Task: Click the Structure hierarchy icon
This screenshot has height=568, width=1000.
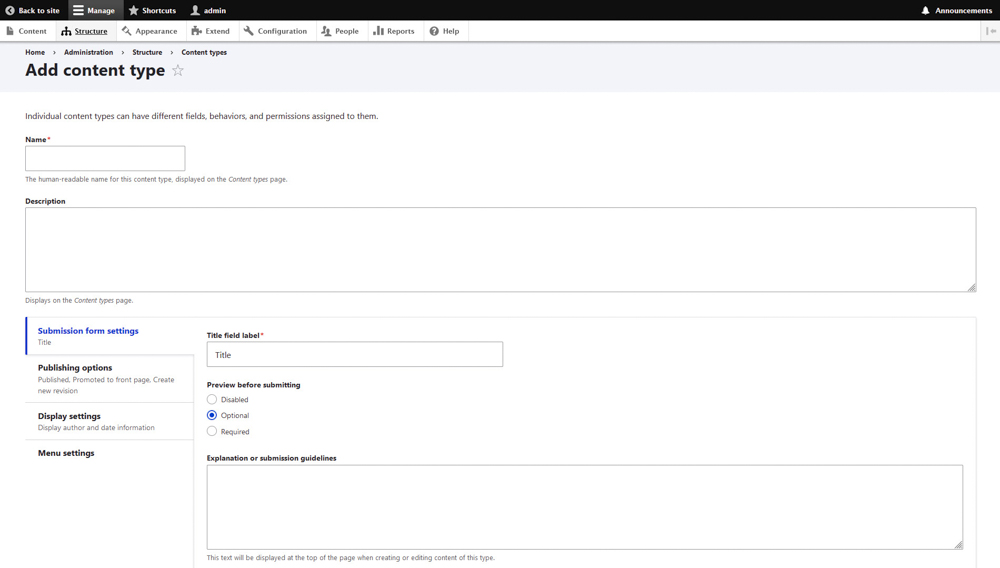Action: (66, 31)
